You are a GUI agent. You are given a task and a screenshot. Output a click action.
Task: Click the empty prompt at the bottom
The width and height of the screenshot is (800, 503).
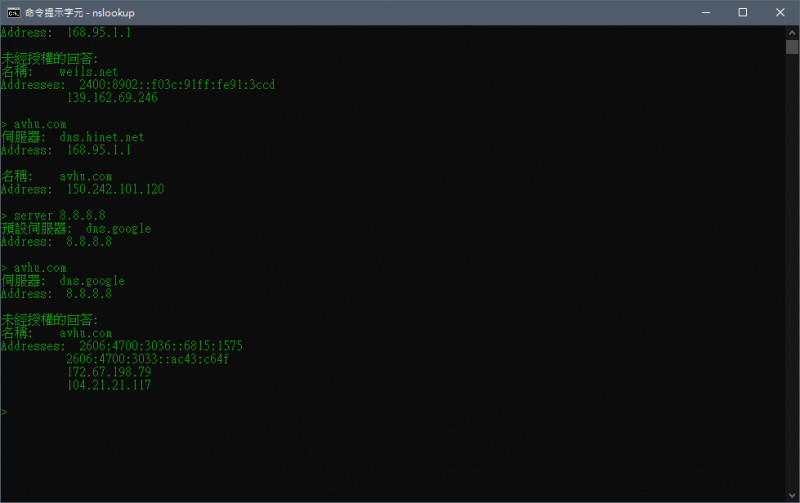(x=5, y=411)
